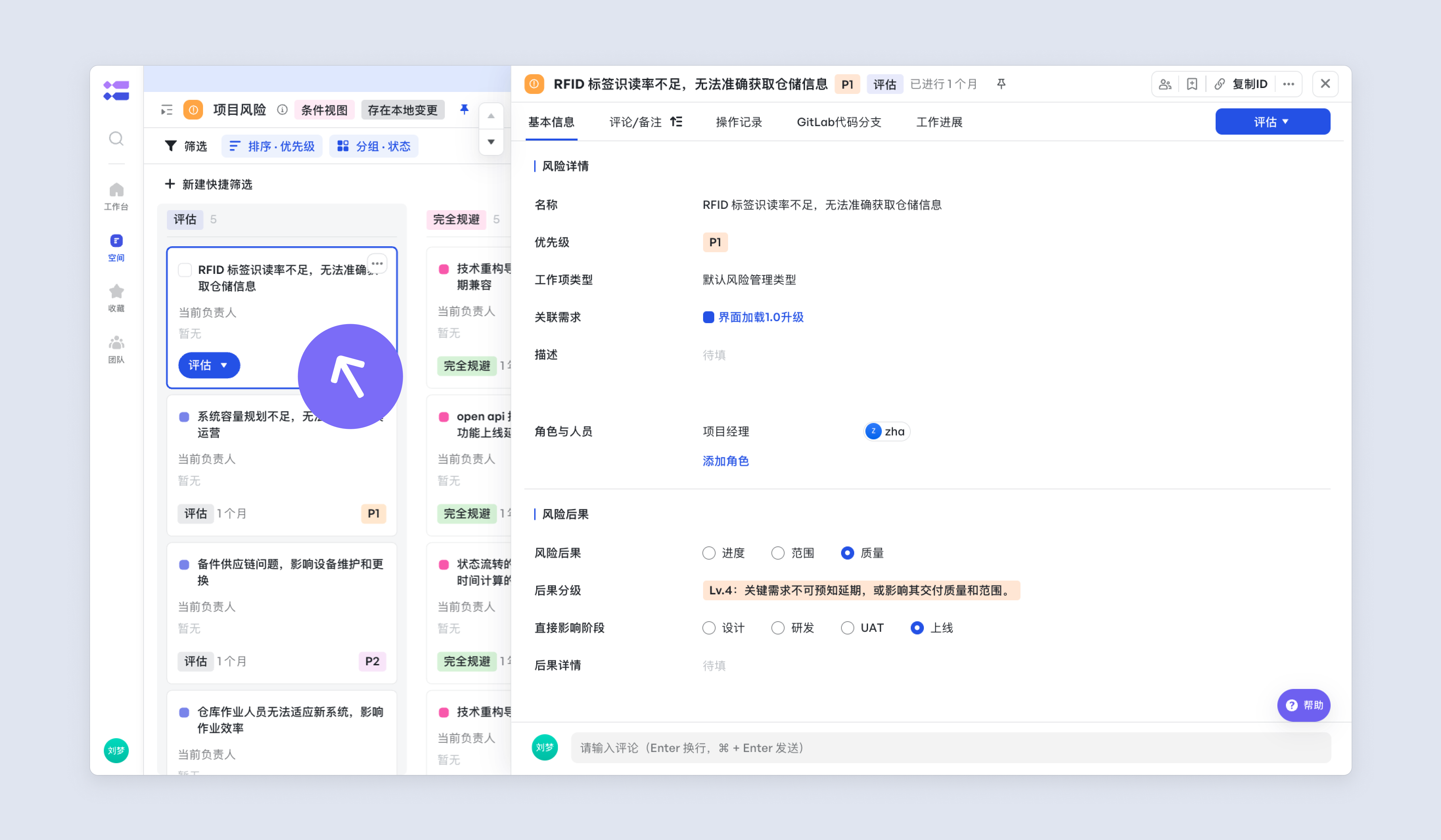The image size is (1441, 840).
Task: Focus the comment input field
Action: (x=950, y=747)
